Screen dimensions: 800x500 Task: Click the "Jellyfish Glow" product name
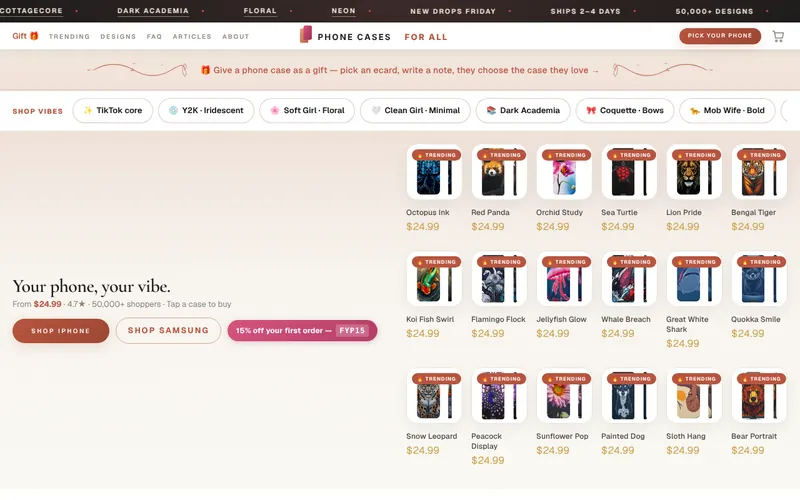(561, 319)
